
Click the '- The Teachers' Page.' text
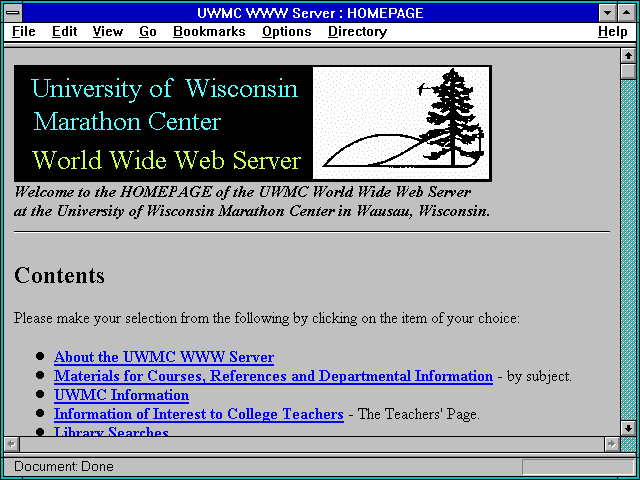pyautogui.click(x=414, y=414)
